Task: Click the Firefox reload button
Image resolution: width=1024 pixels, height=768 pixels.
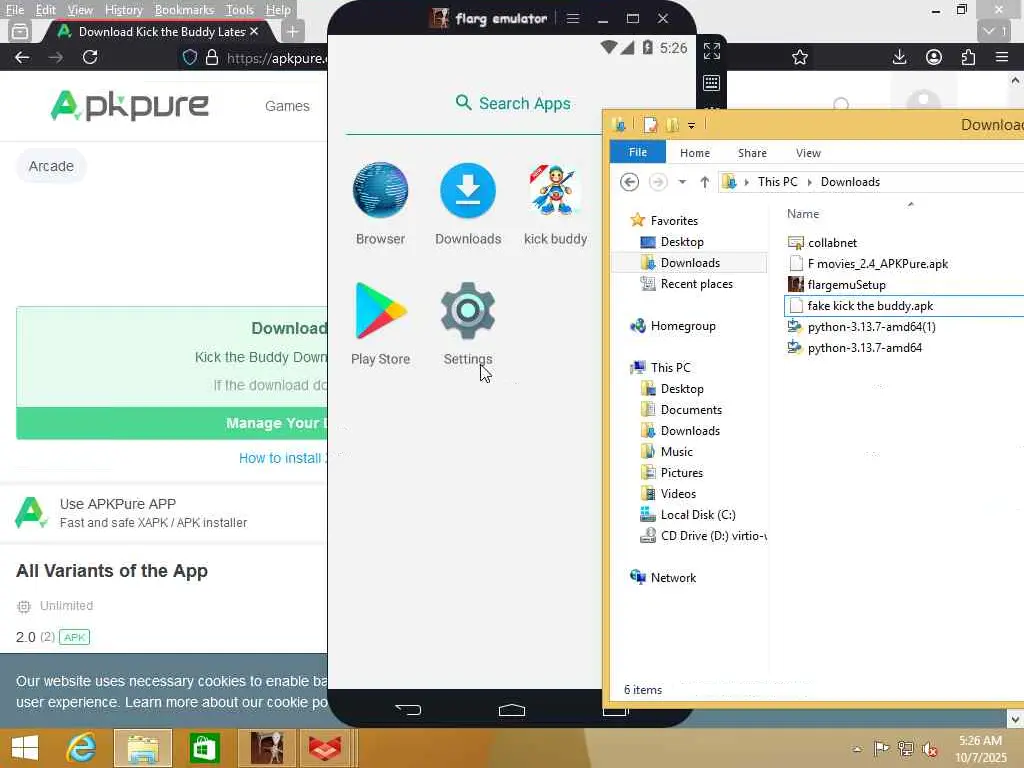Action: point(90,57)
